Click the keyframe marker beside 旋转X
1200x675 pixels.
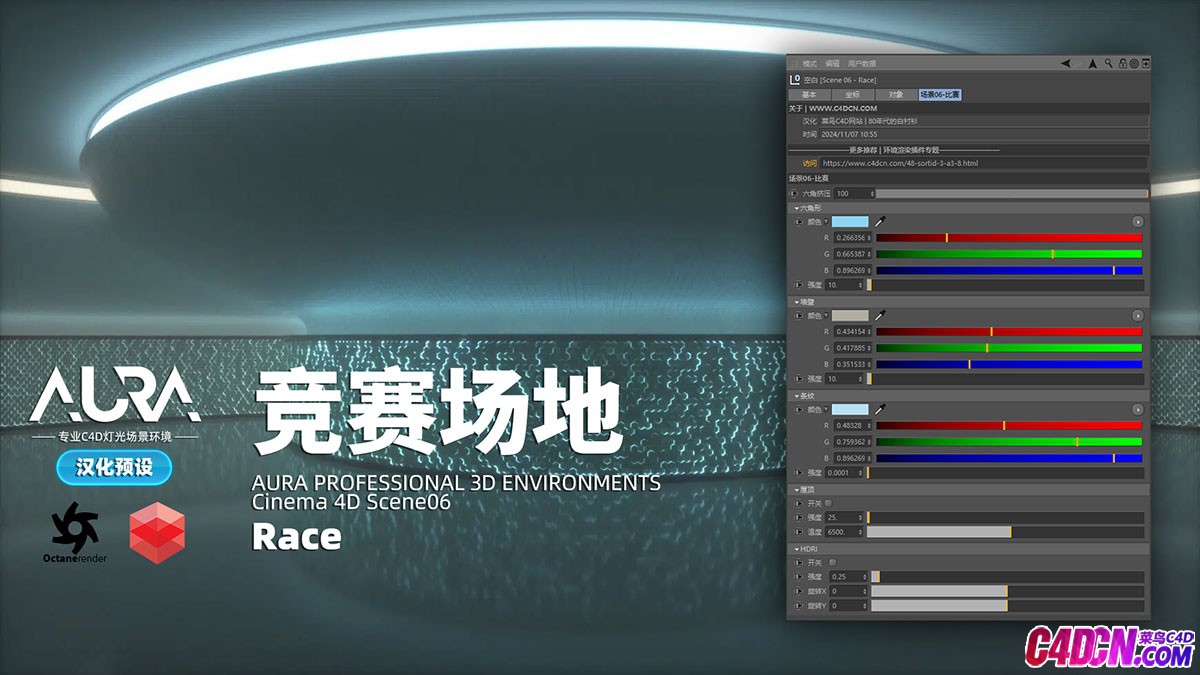click(x=798, y=591)
